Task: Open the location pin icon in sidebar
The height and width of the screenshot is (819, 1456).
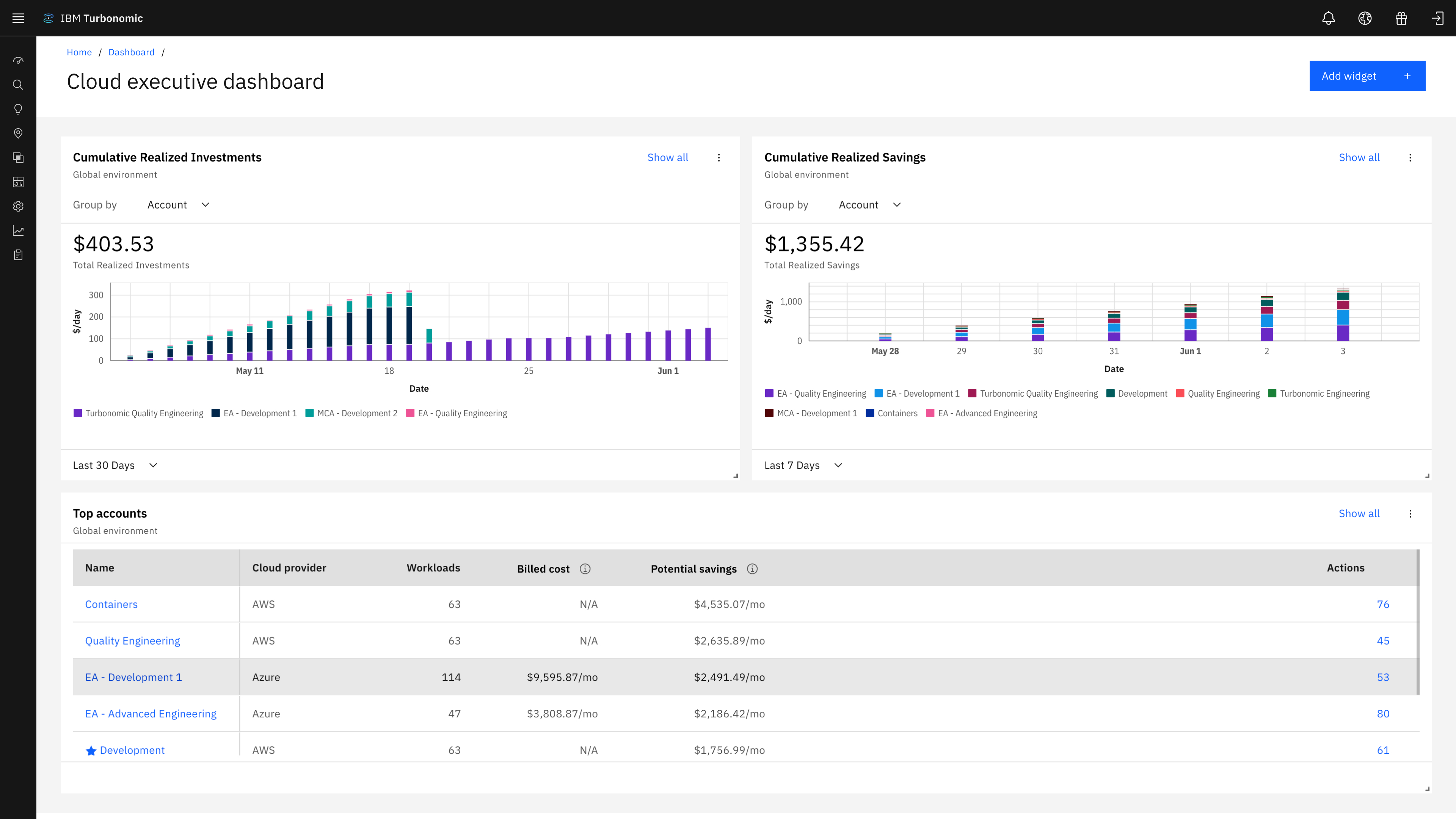Action: [x=18, y=133]
